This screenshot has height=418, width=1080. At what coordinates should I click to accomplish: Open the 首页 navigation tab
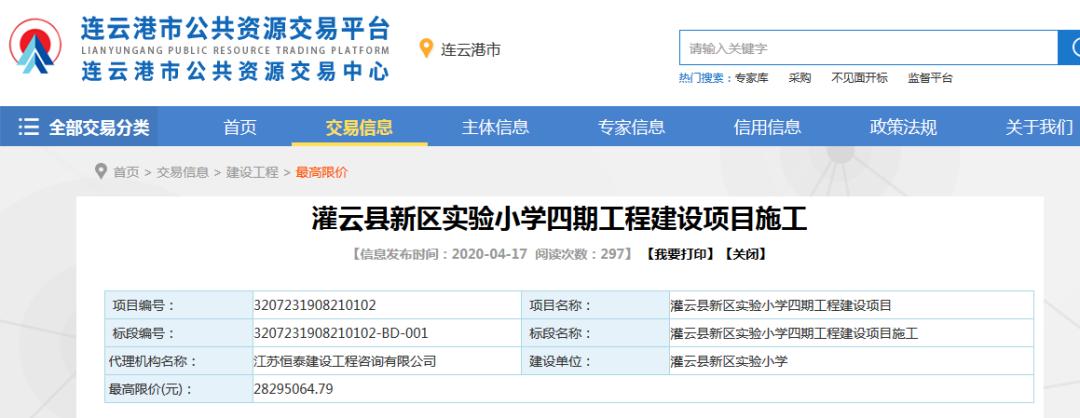click(240, 127)
